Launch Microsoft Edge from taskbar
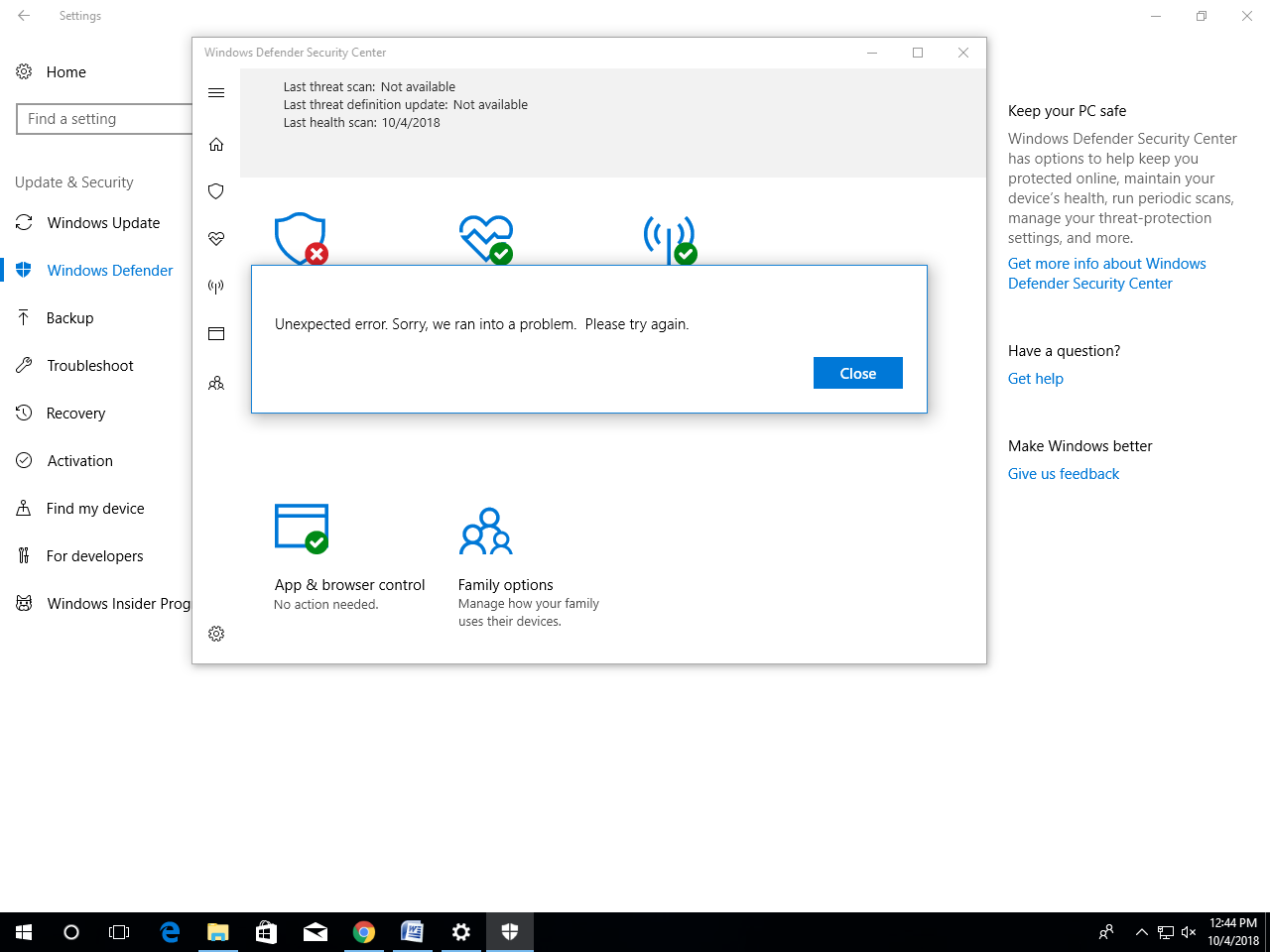The height and width of the screenshot is (952, 1270). pyautogui.click(x=170, y=932)
